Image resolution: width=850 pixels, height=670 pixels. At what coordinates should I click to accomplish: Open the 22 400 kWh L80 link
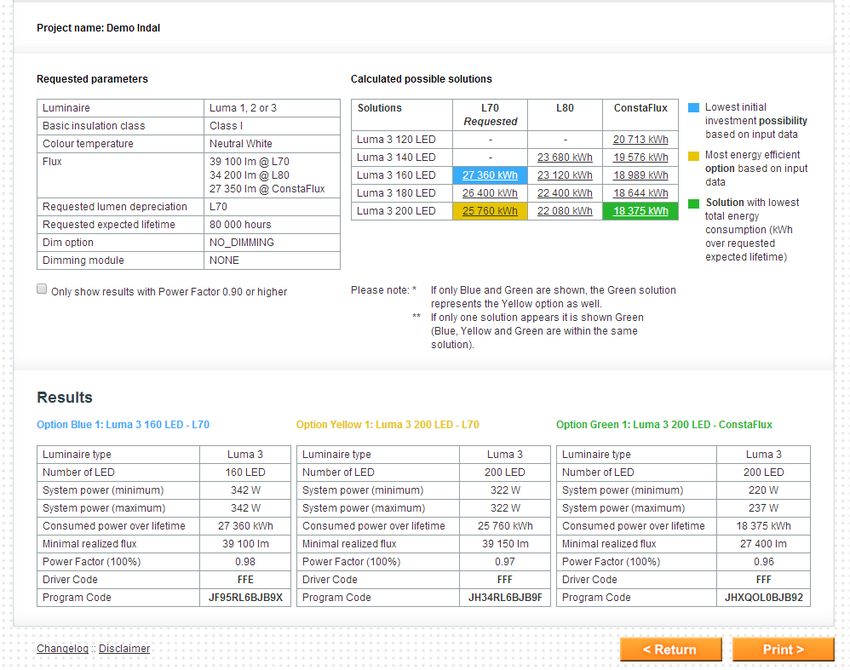565,193
